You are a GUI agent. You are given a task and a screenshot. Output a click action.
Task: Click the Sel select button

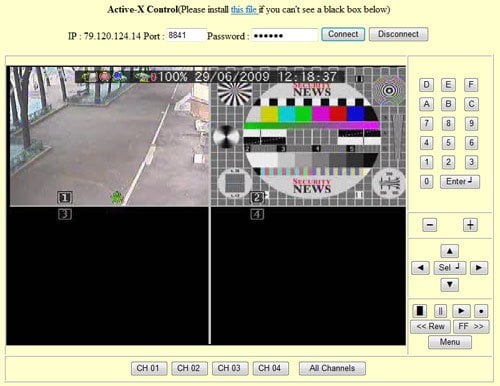pyautogui.click(x=450, y=268)
